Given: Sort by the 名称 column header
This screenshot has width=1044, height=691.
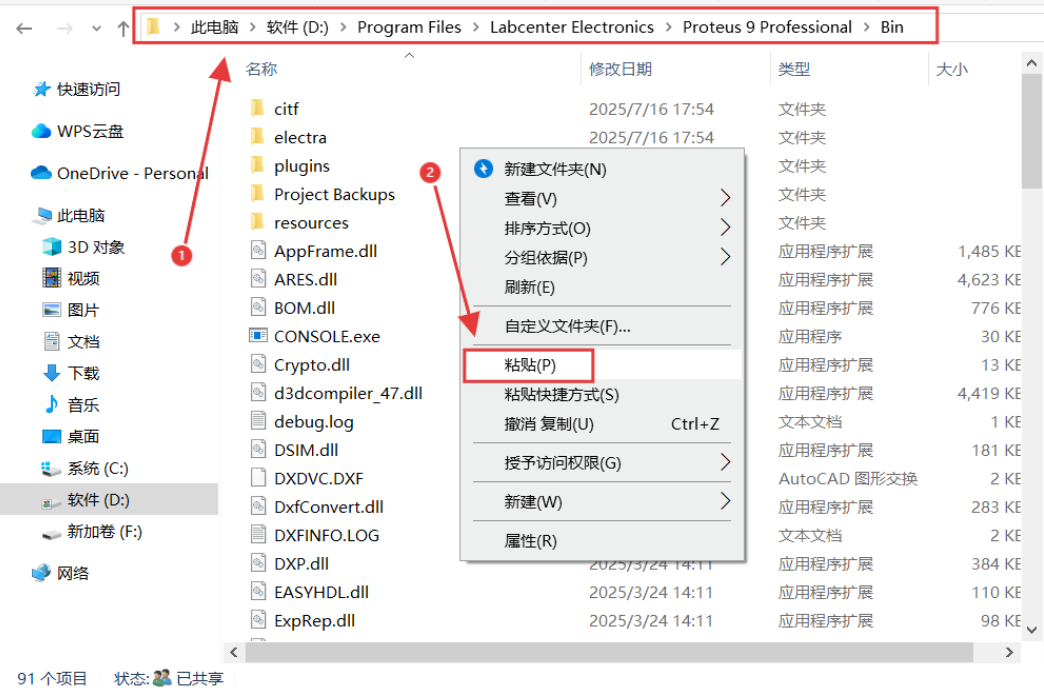Looking at the screenshot, I should [261, 69].
